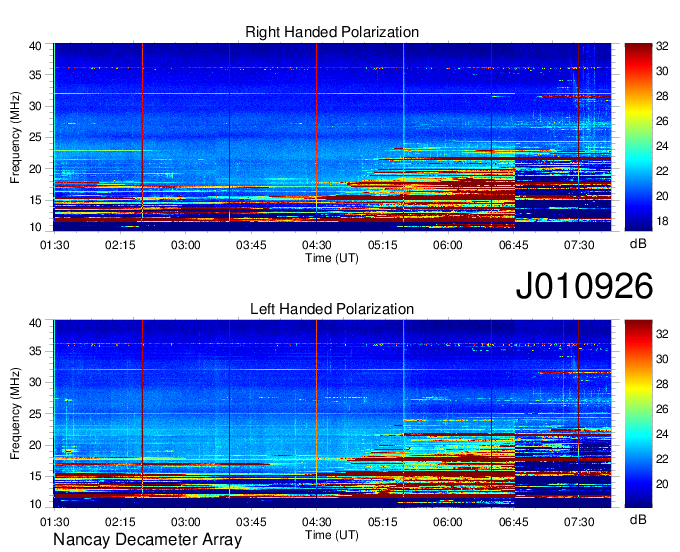The image size is (680, 552).
Task: Click the 06:00 time tick on bottom plot
Action: [x=448, y=522]
